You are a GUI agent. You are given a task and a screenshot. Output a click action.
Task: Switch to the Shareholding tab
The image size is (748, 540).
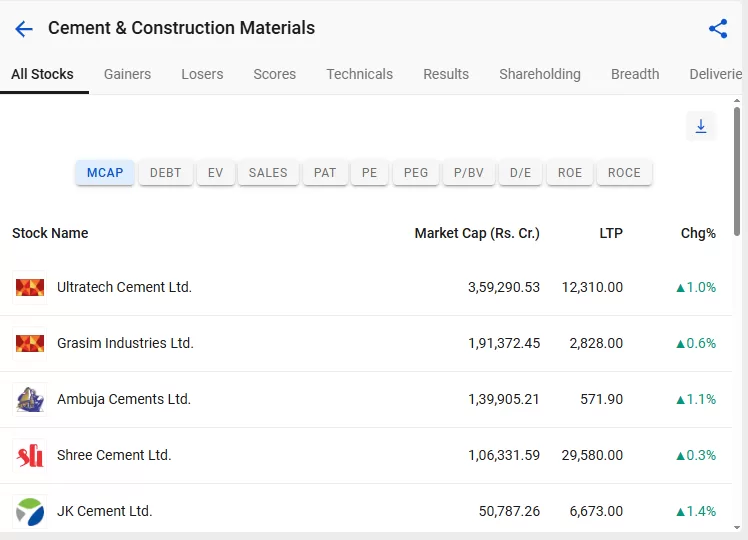point(540,74)
